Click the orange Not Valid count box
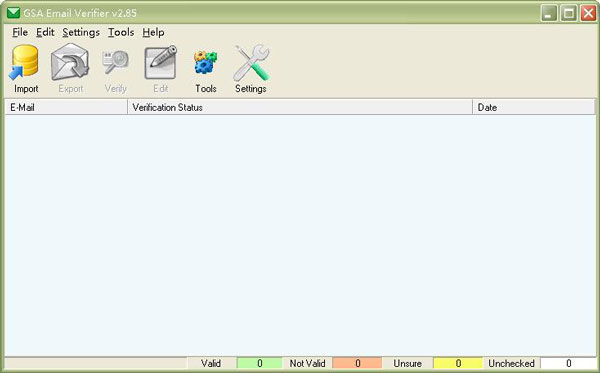Image resolution: width=600 pixels, height=373 pixels. [x=357, y=363]
